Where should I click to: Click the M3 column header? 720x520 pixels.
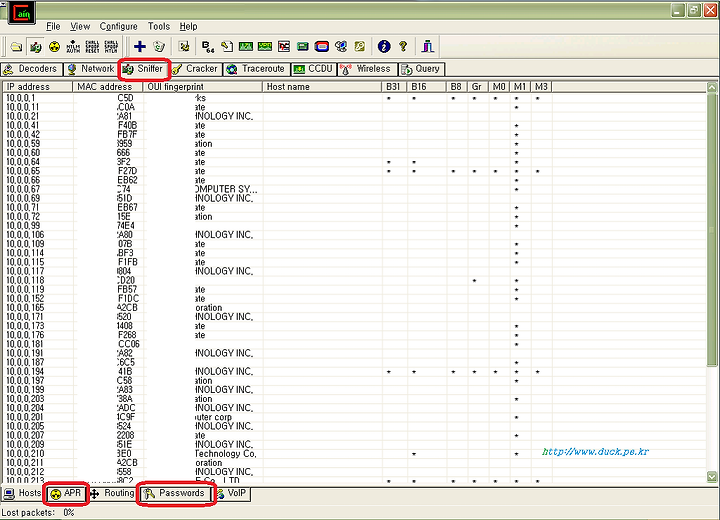coord(541,87)
